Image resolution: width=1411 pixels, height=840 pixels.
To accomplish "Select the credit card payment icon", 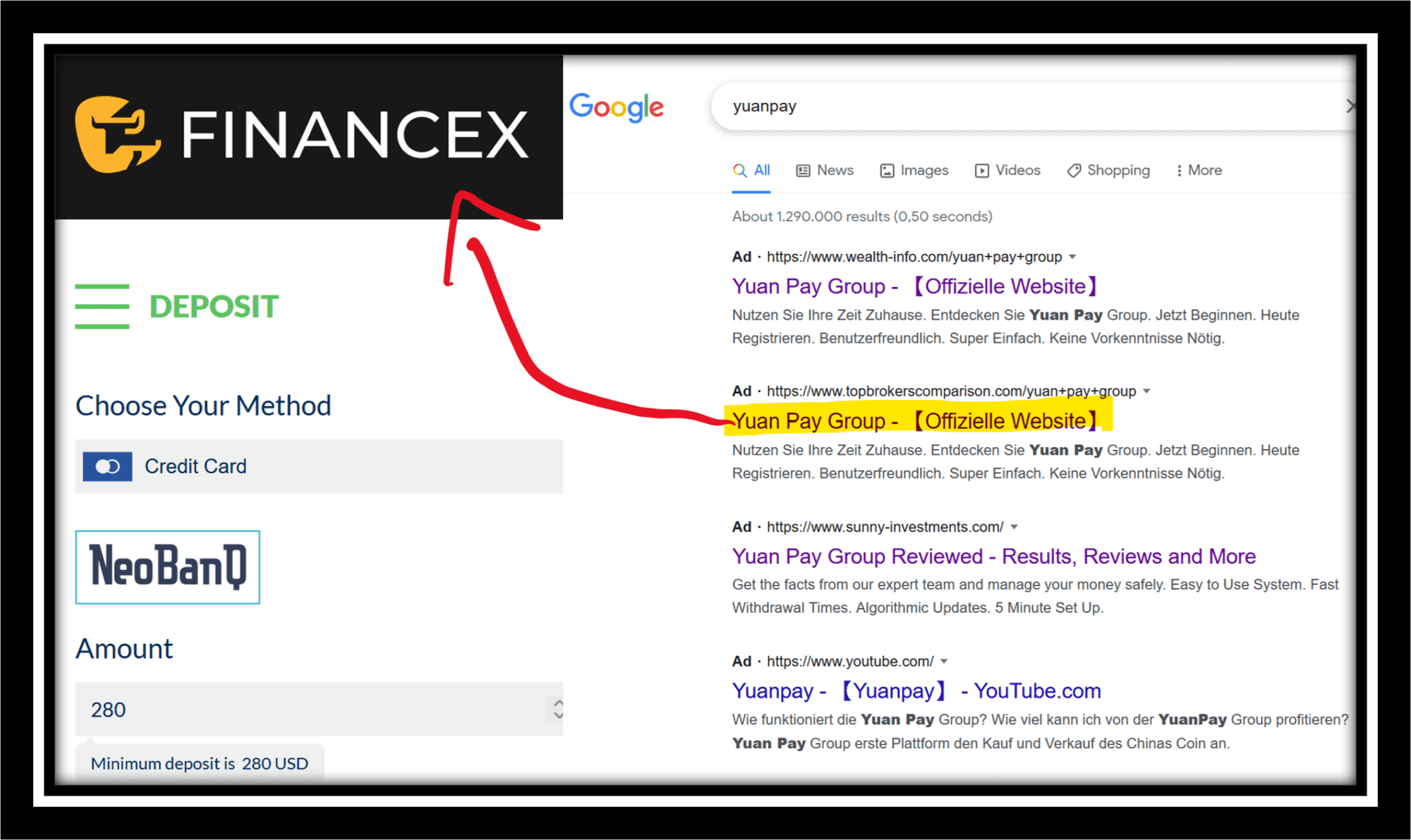I will [107, 466].
